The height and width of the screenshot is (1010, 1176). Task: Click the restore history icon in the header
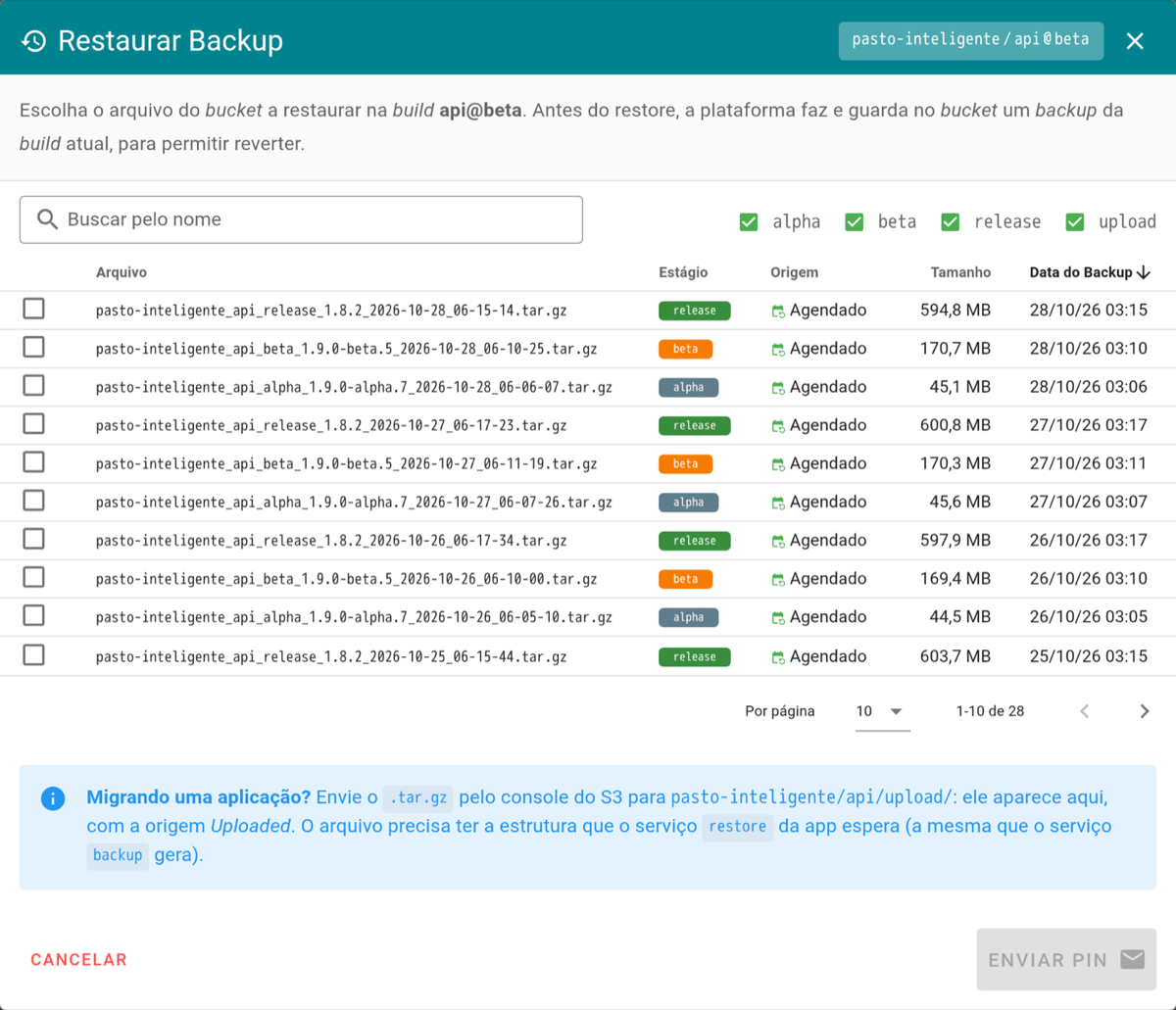pyautogui.click(x=34, y=41)
